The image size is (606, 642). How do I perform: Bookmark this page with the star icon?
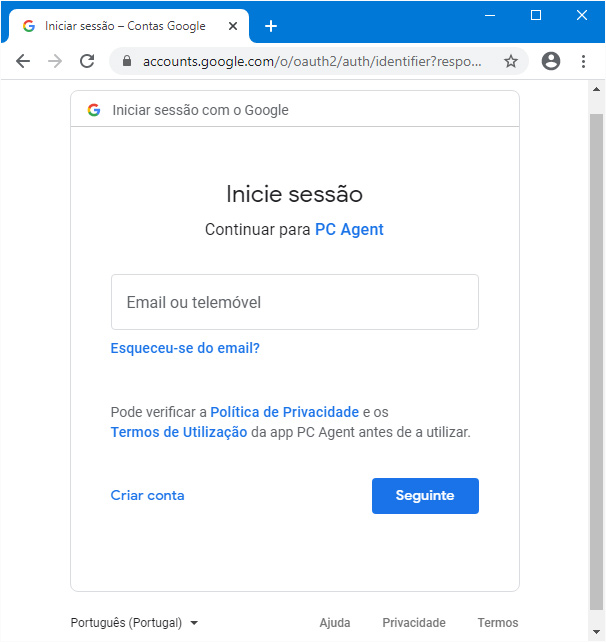pyautogui.click(x=511, y=61)
